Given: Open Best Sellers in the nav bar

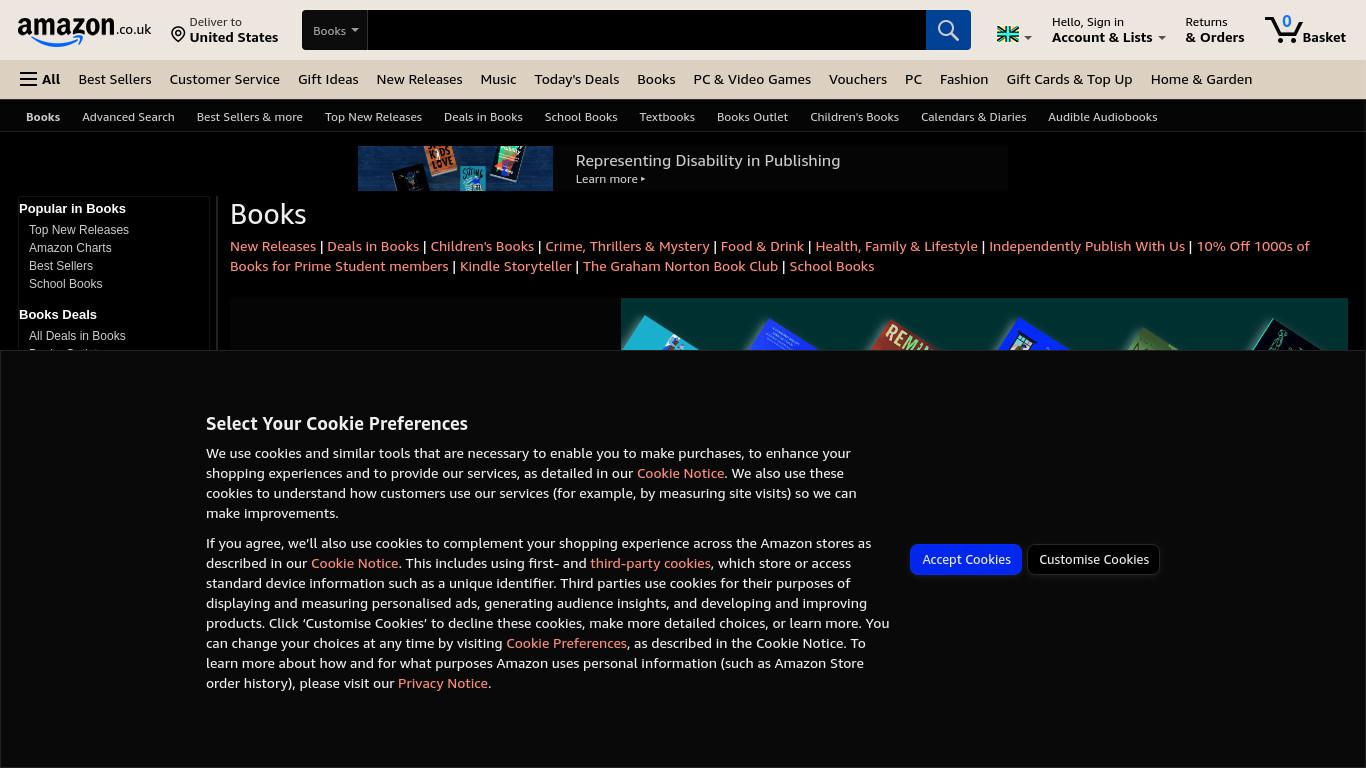Looking at the screenshot, I should (x=115, y=79).
